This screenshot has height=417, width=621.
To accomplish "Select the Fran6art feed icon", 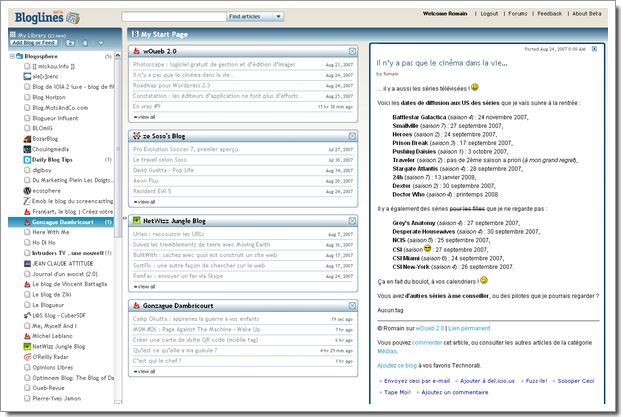I will point(27,212).
